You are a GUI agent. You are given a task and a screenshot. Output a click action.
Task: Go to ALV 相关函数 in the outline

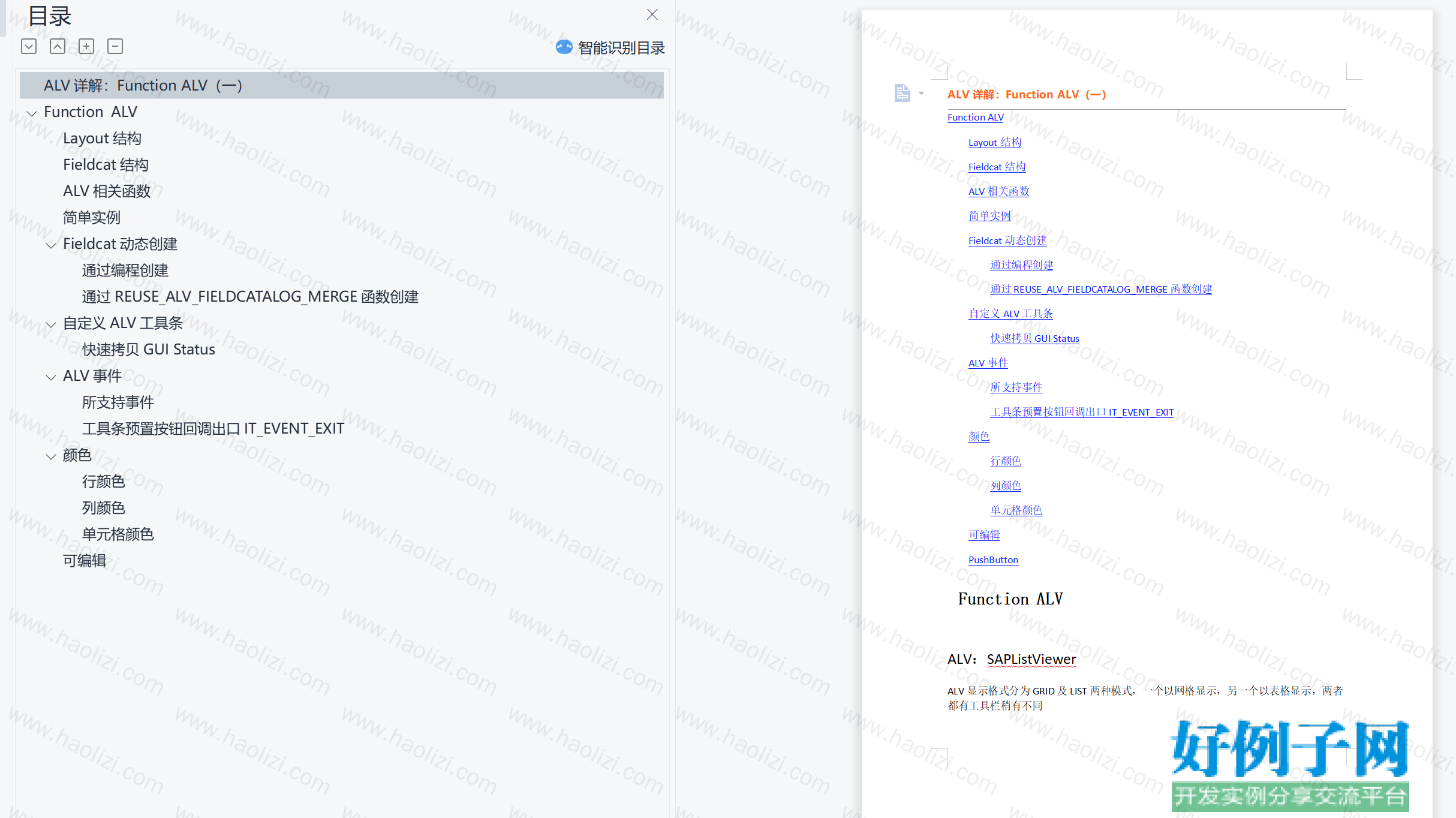(107, 191)
